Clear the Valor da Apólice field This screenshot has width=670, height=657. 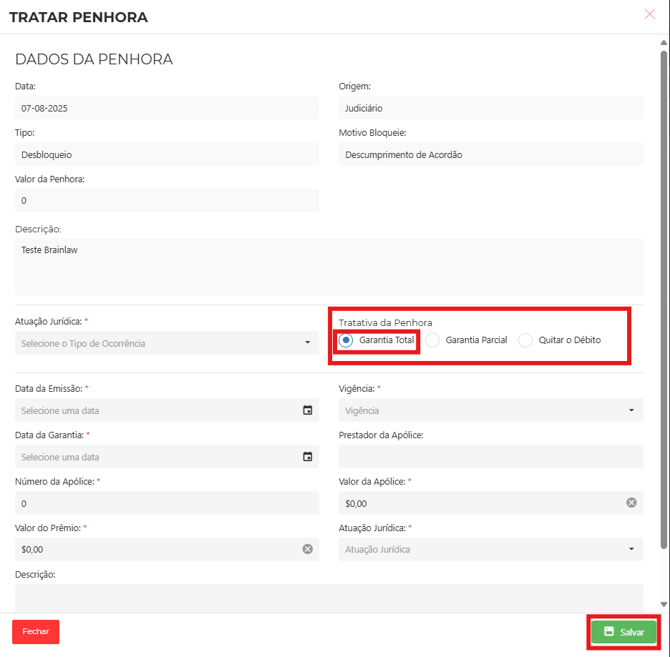631,503
